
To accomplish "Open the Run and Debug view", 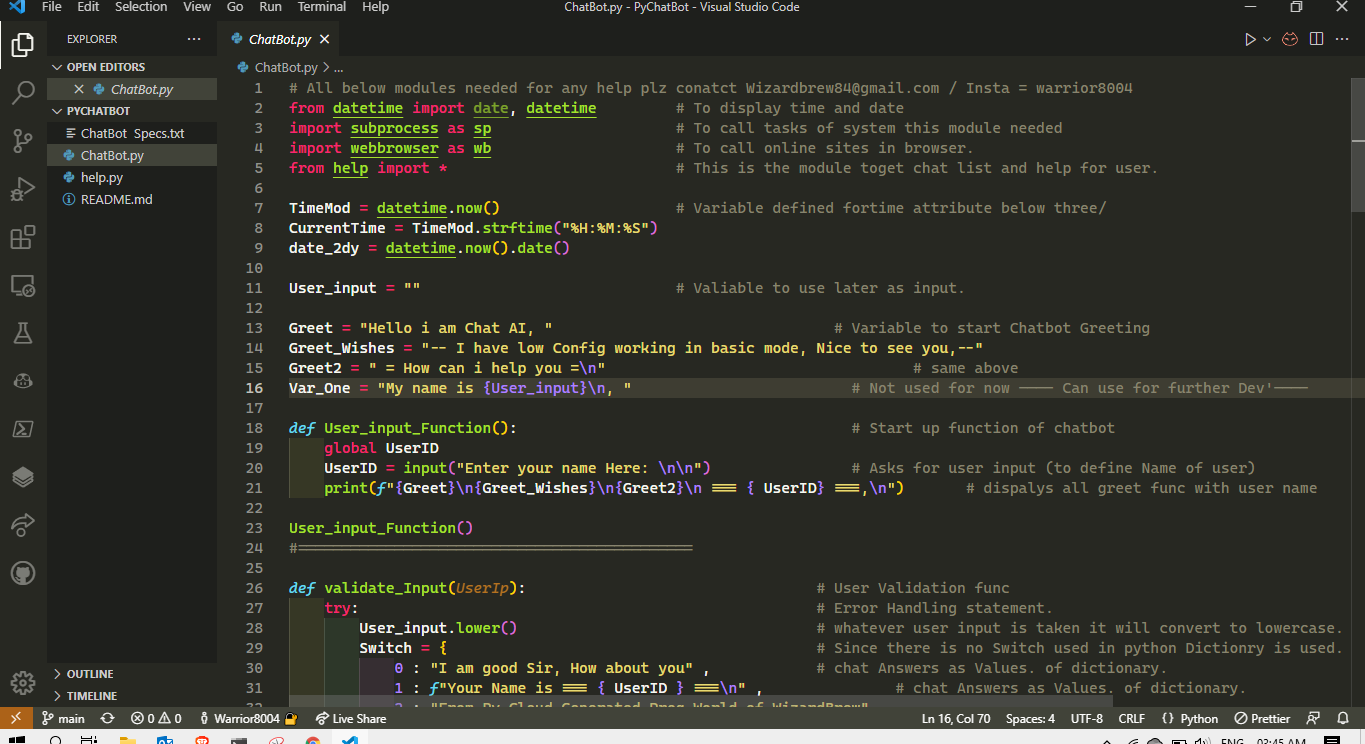I will click(22, 189).
